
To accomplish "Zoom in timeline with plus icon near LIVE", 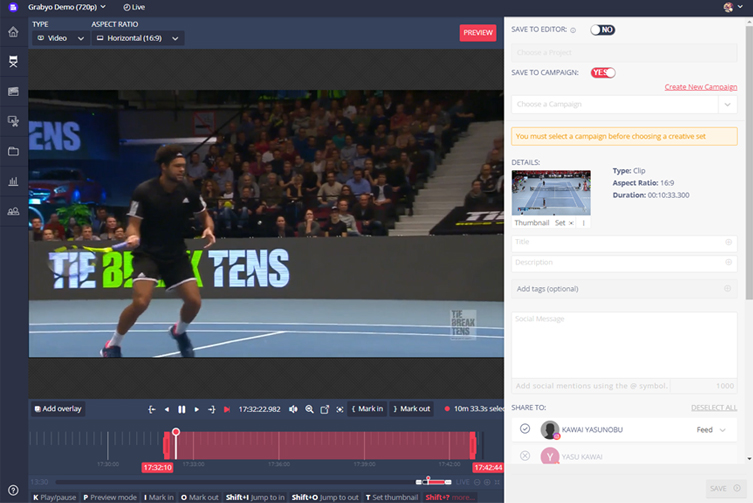I will [487, 482].
